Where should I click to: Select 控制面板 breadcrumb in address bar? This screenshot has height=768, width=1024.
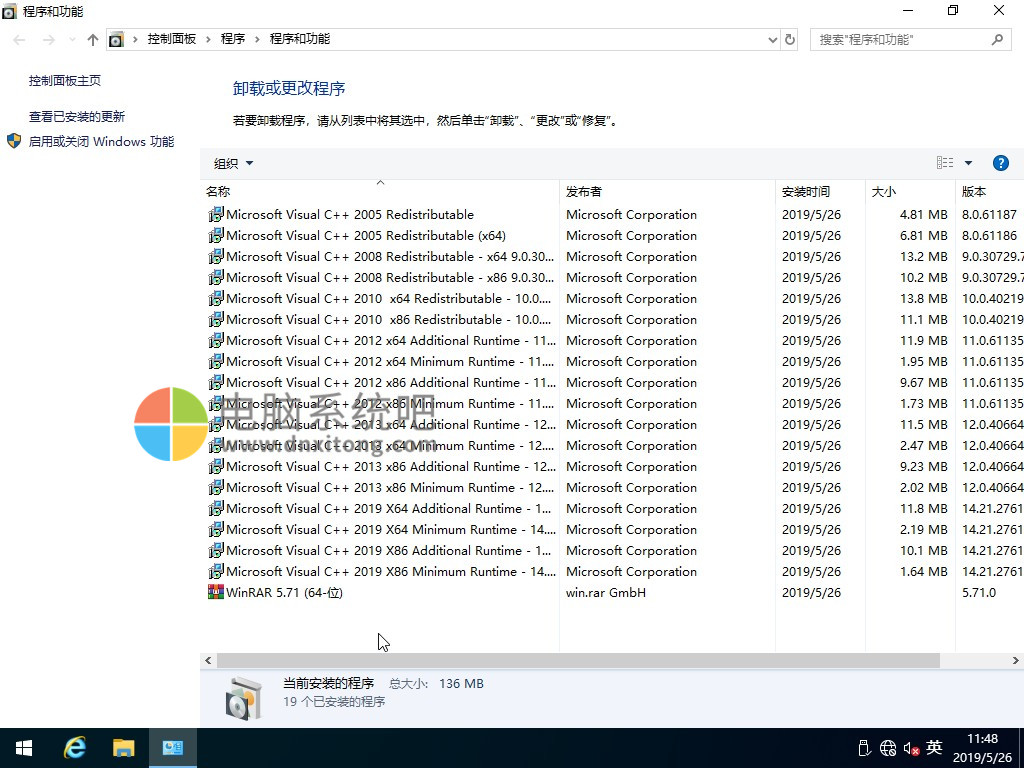(x=172, y=39)
